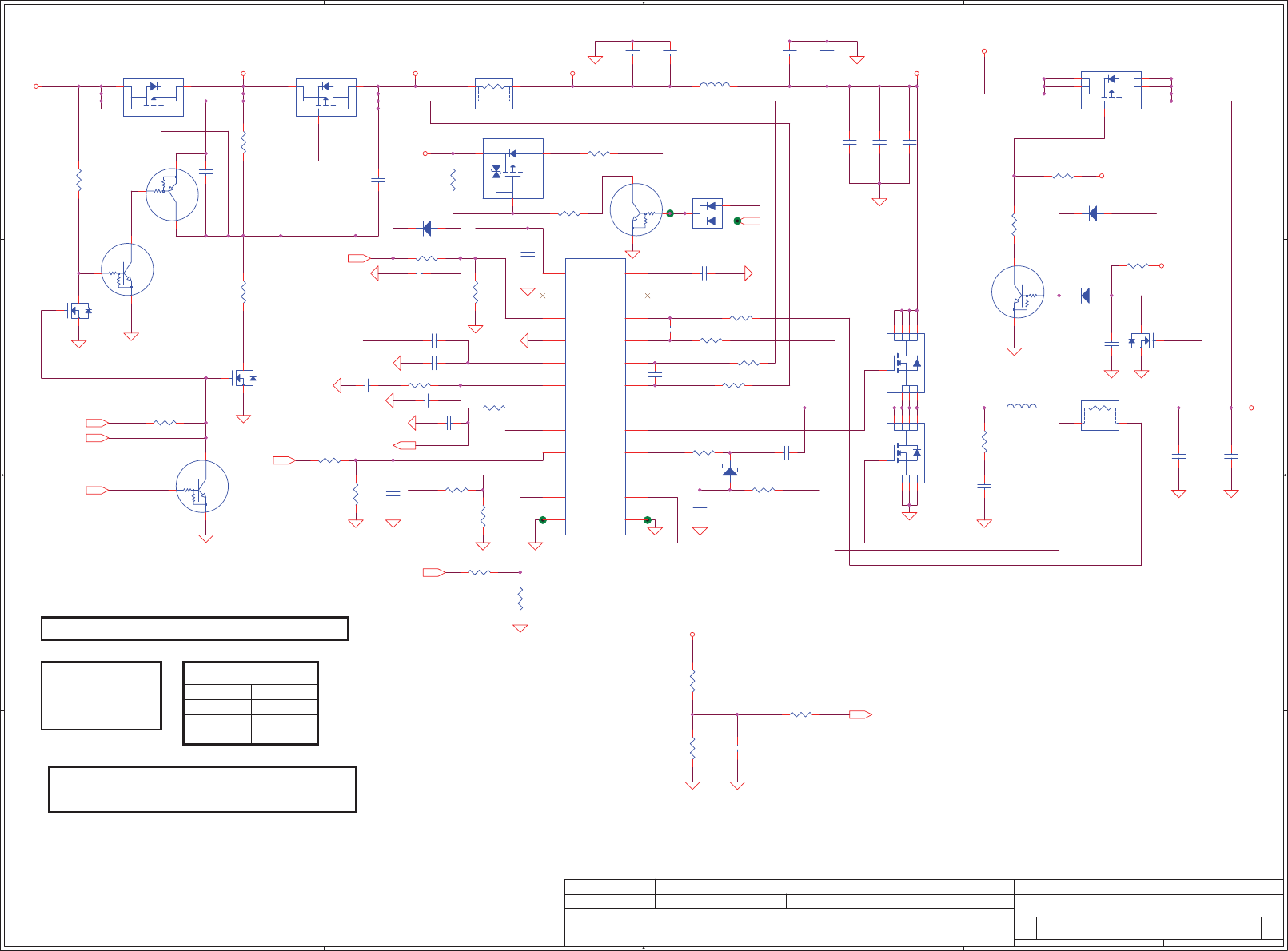Select the lower half-bridge power MOSFET
This screenshot has width=1288, height=951.
[906, 453]
